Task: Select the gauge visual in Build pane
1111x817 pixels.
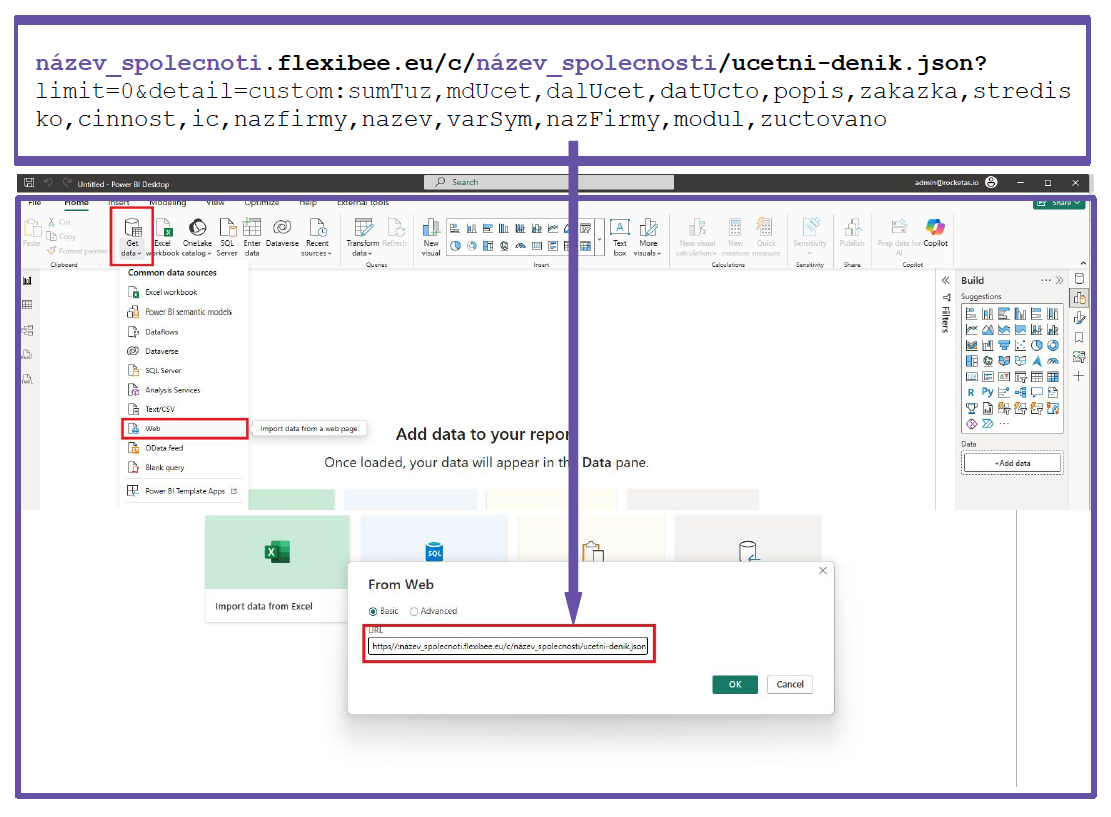Action: (x=1053, y=361)
